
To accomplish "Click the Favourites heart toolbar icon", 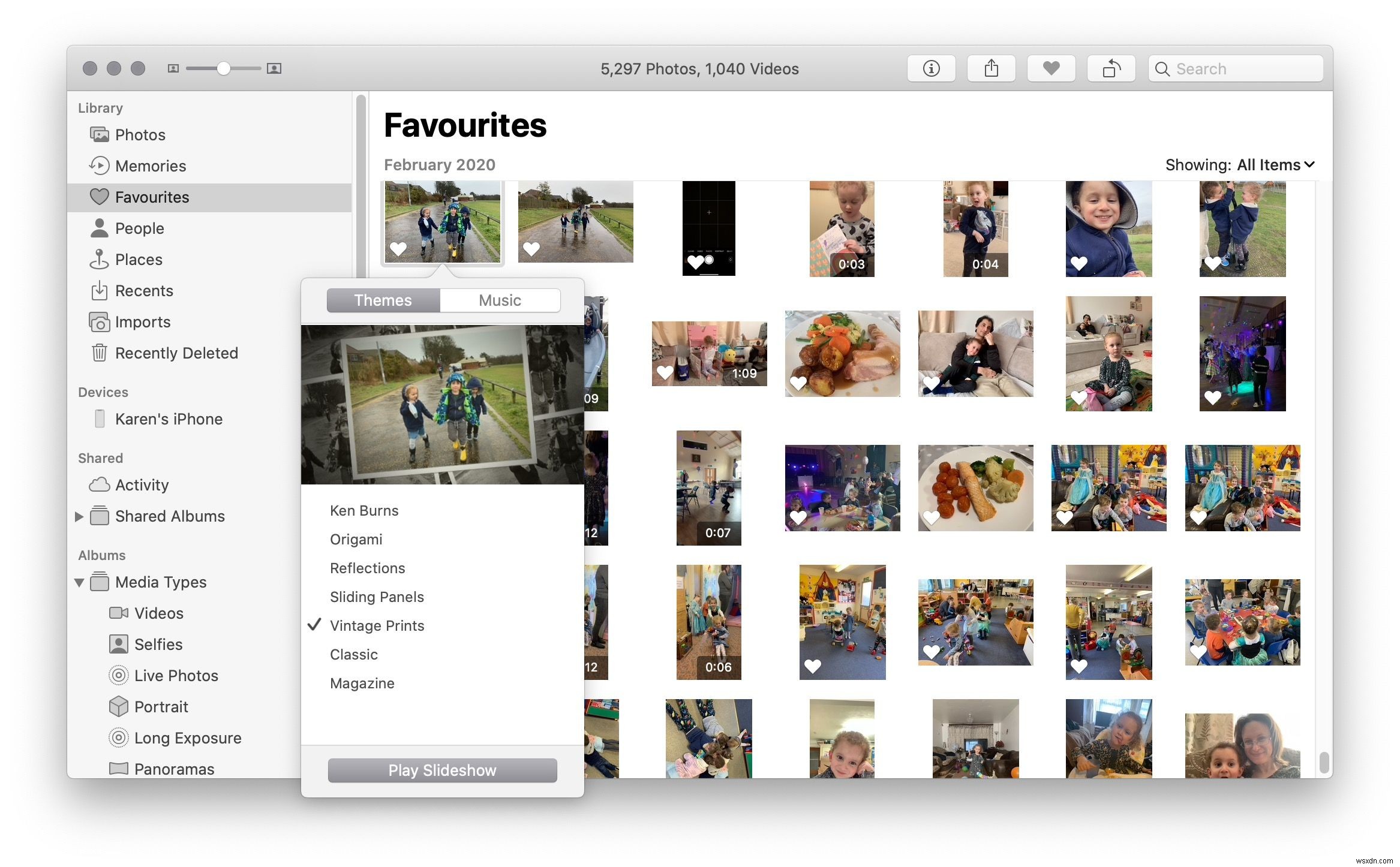I will (1052, 68).
